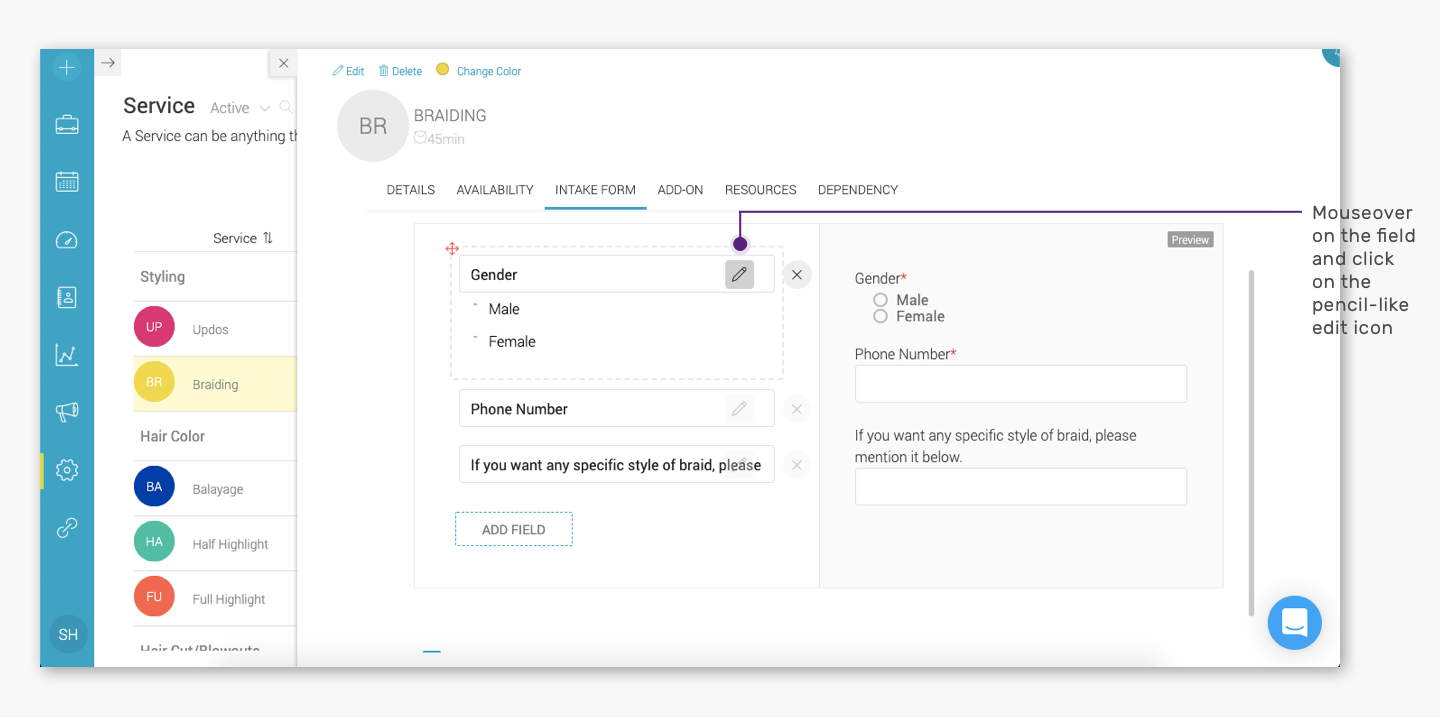Screen dimensions: 1440x718
Task: Select the Full Highlight service row
Action: point(215,598)
